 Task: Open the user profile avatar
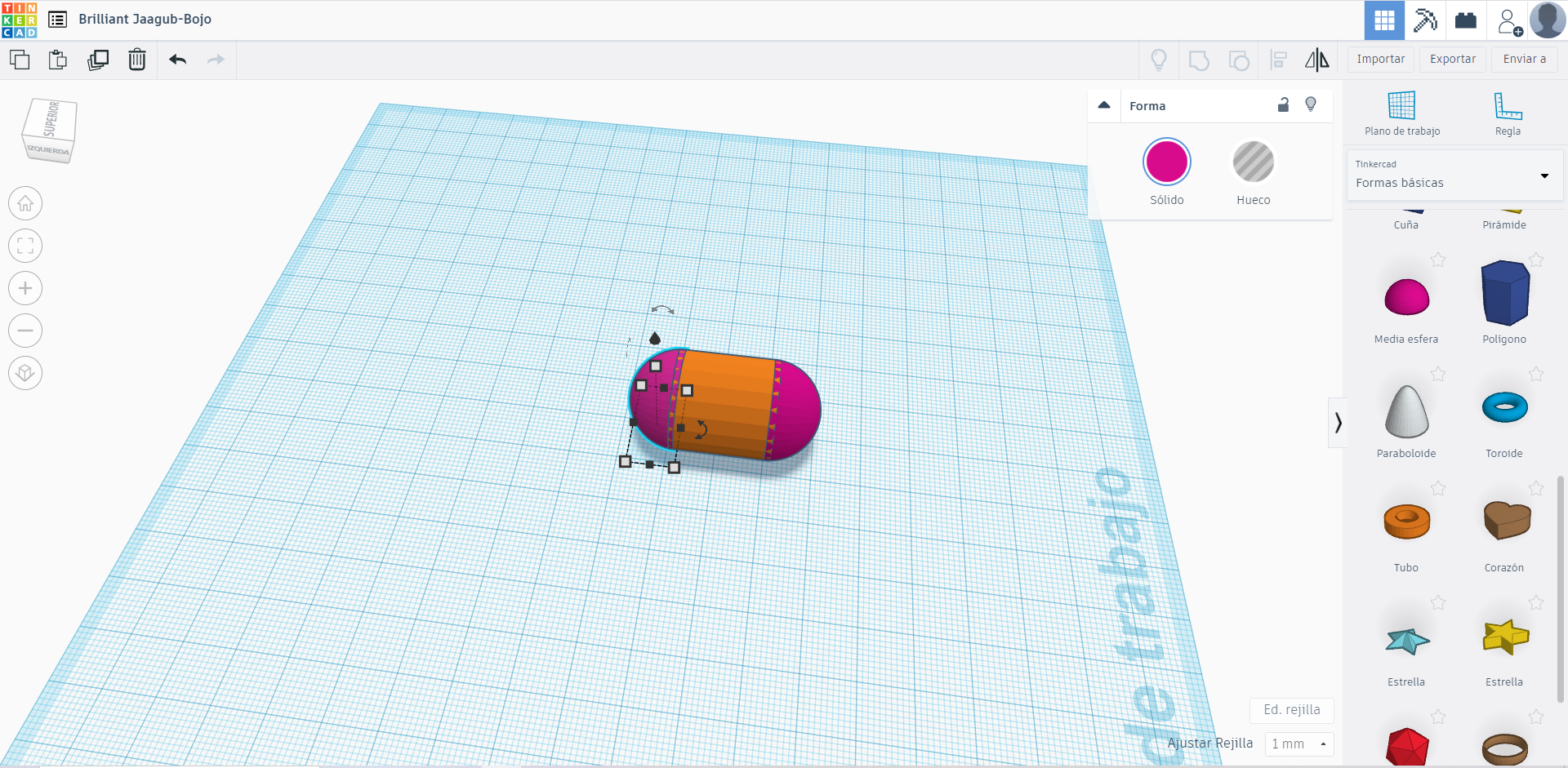[x=1548, y=20]
